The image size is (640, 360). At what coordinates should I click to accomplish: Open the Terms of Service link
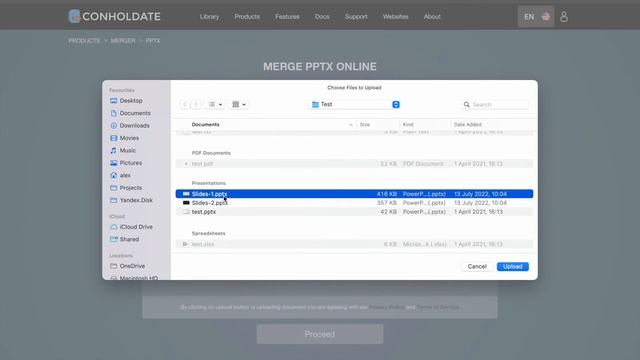pyautogui.click(x=438, y=307)
